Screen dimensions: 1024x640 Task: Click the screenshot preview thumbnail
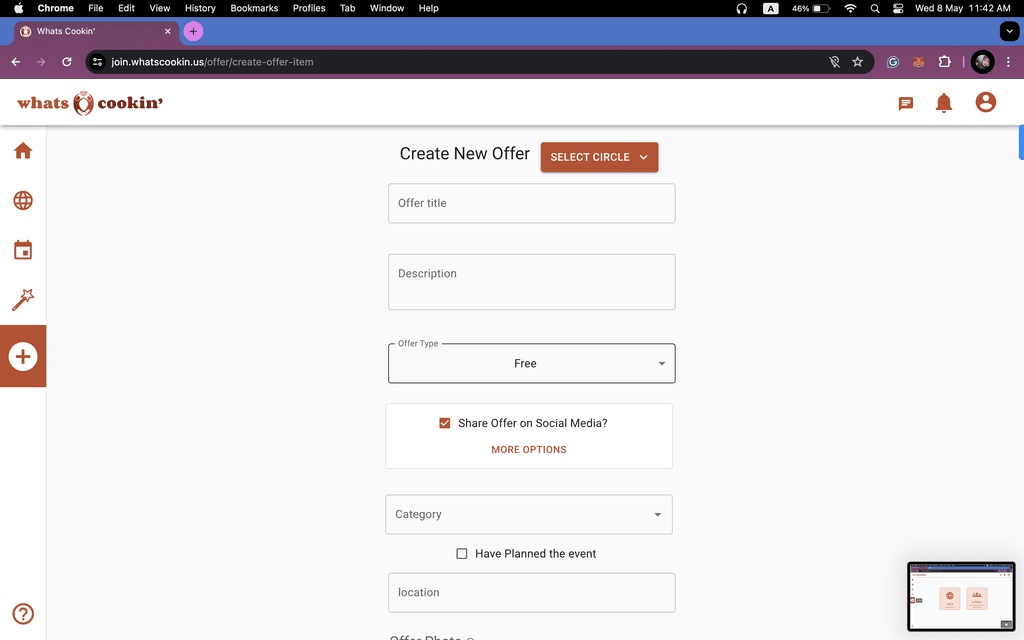[x=961, y=596]
